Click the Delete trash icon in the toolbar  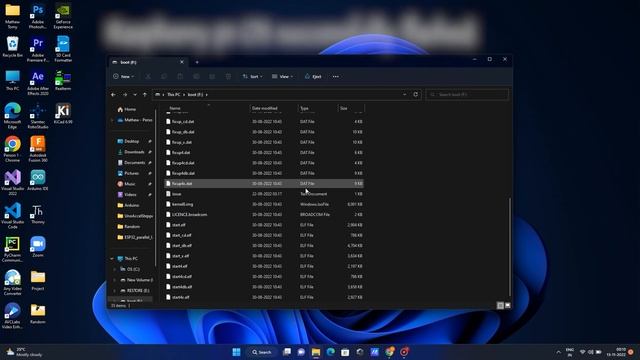point(228,76)
